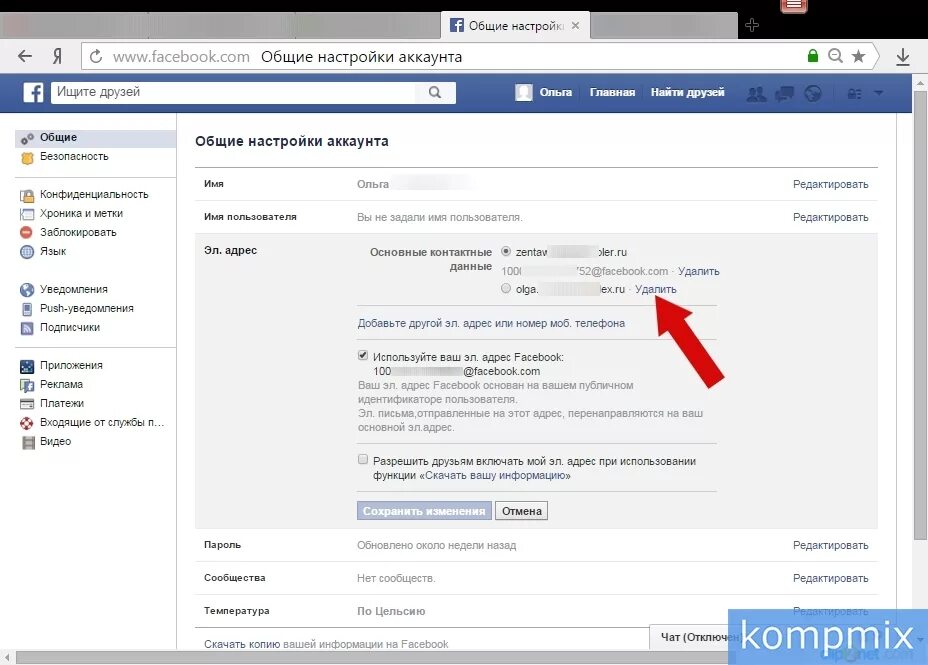Go back with browser back arrow
The width and height of the screenshot is (928, 665).
tap(25, 57)
